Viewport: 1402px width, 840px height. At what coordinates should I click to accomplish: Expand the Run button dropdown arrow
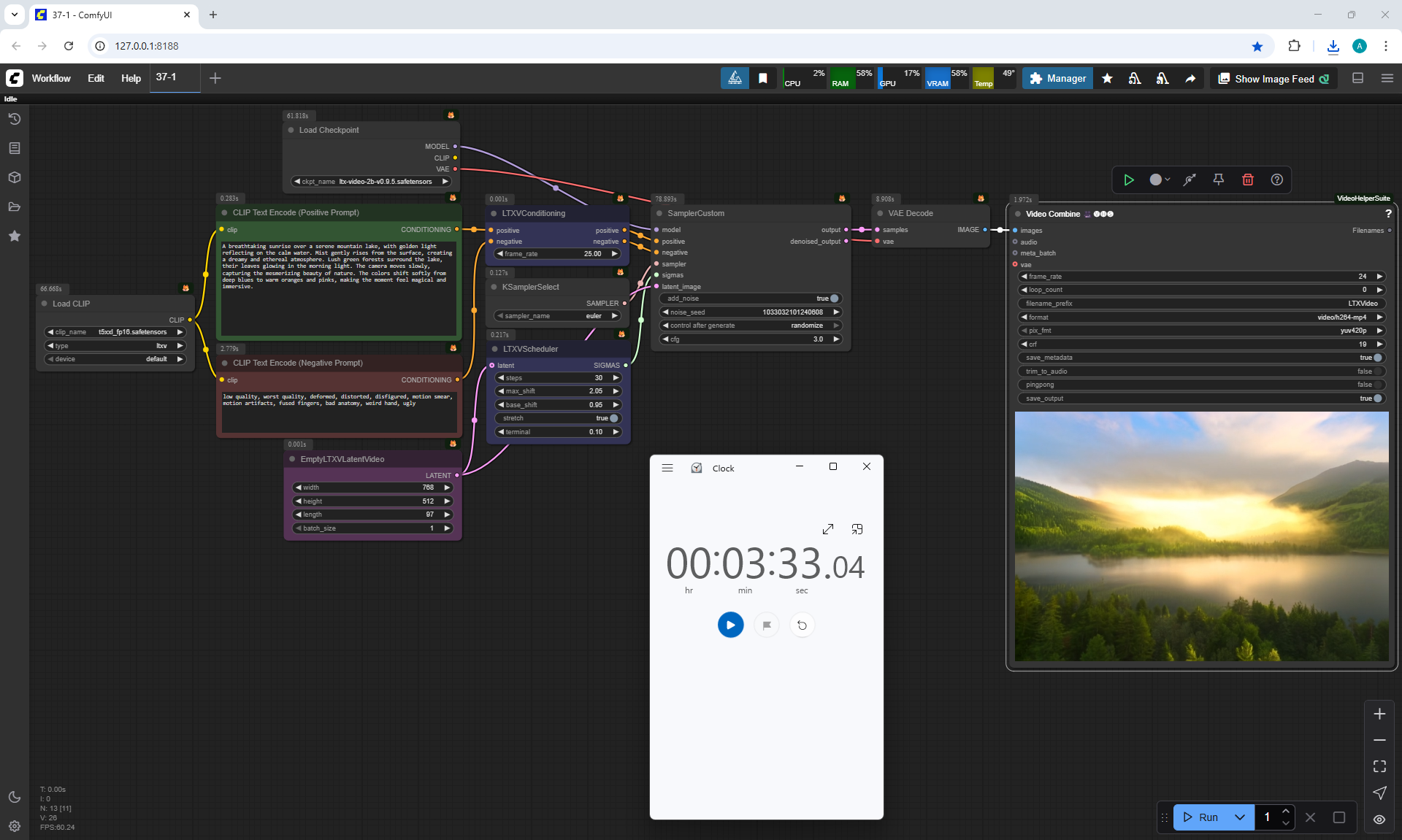tap(1239, 817)
